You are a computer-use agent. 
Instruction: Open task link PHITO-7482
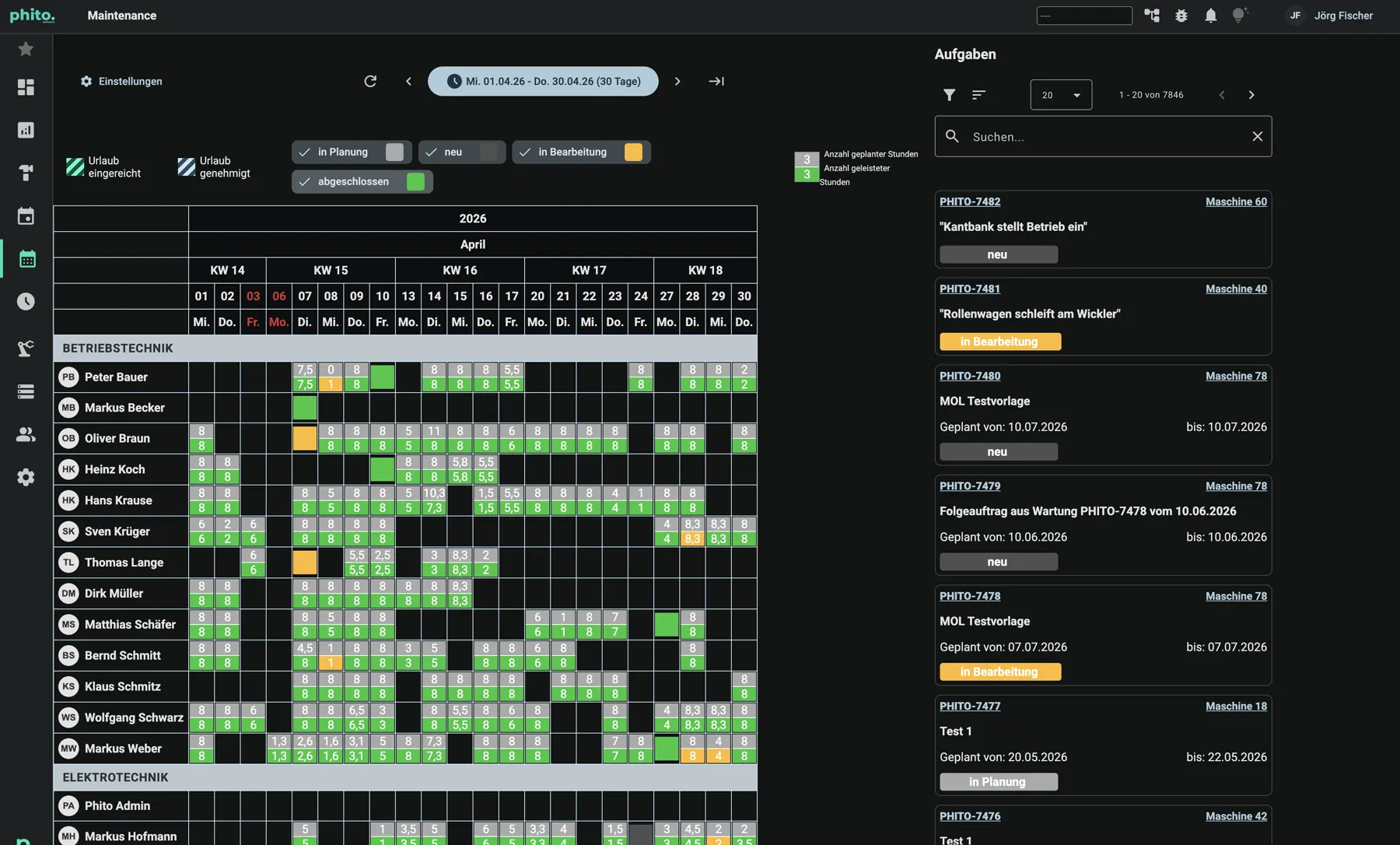970,202
